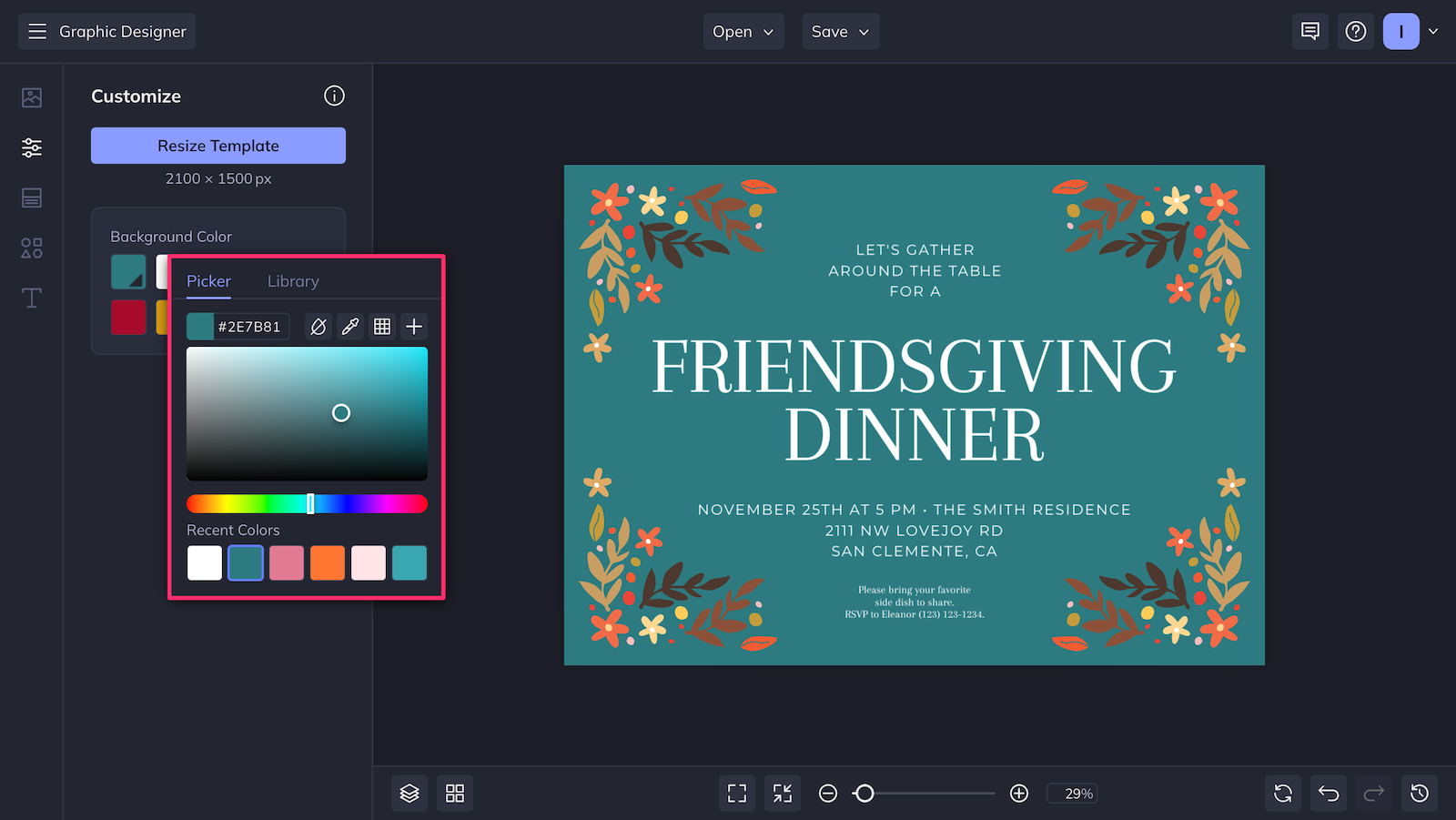The width and height of the screenshot is (1456, 820).
Task: Set the color to transparent
Action: [x=318, y=326]
